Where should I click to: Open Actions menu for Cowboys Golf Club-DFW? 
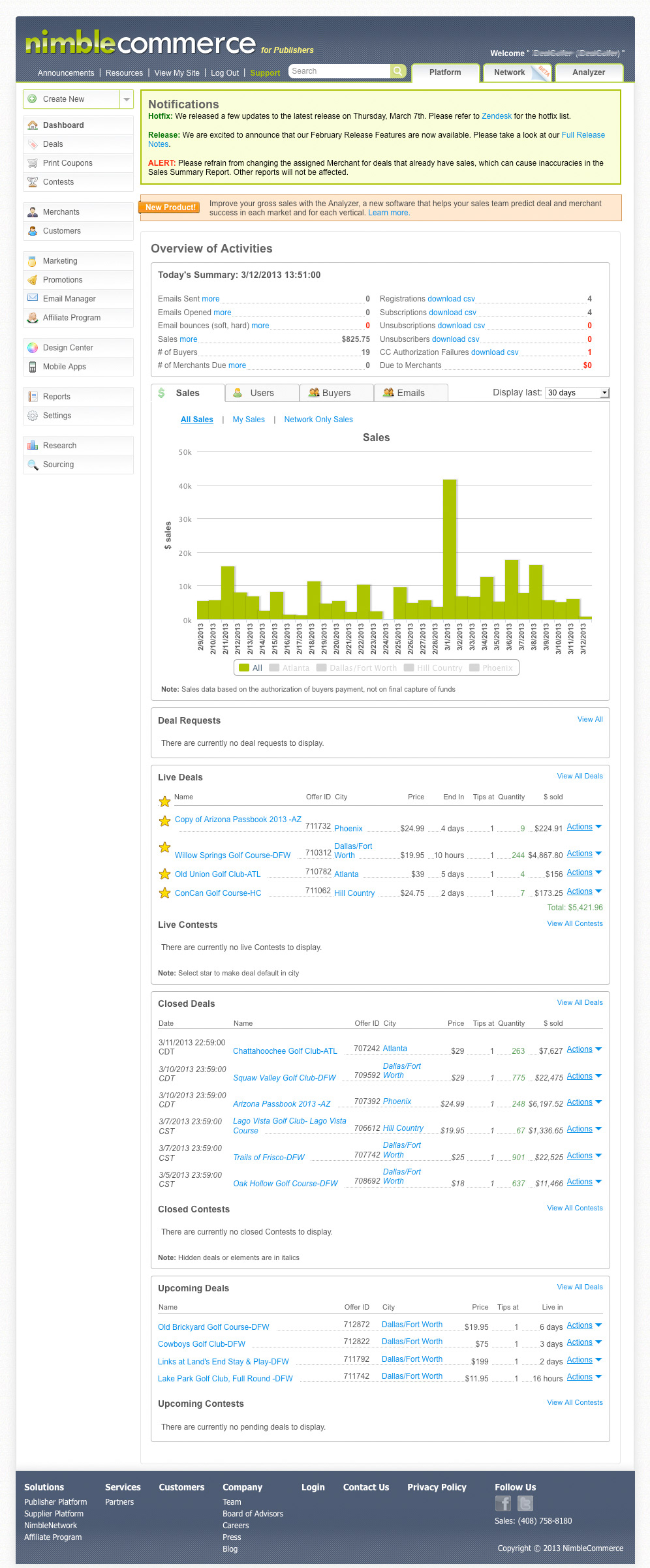click(x=584, y=1342)
